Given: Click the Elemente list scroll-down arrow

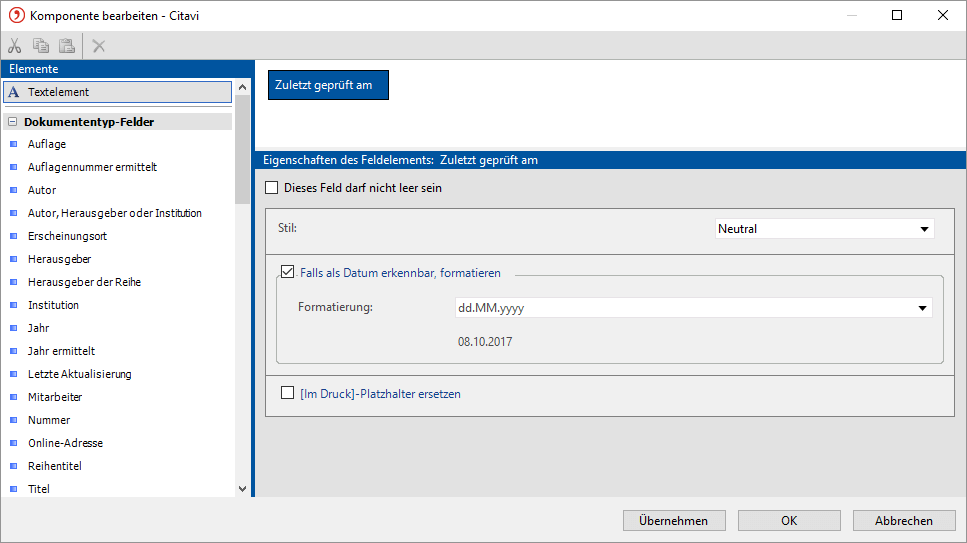Looking at the screenshot, I should (x=242, y=489).
